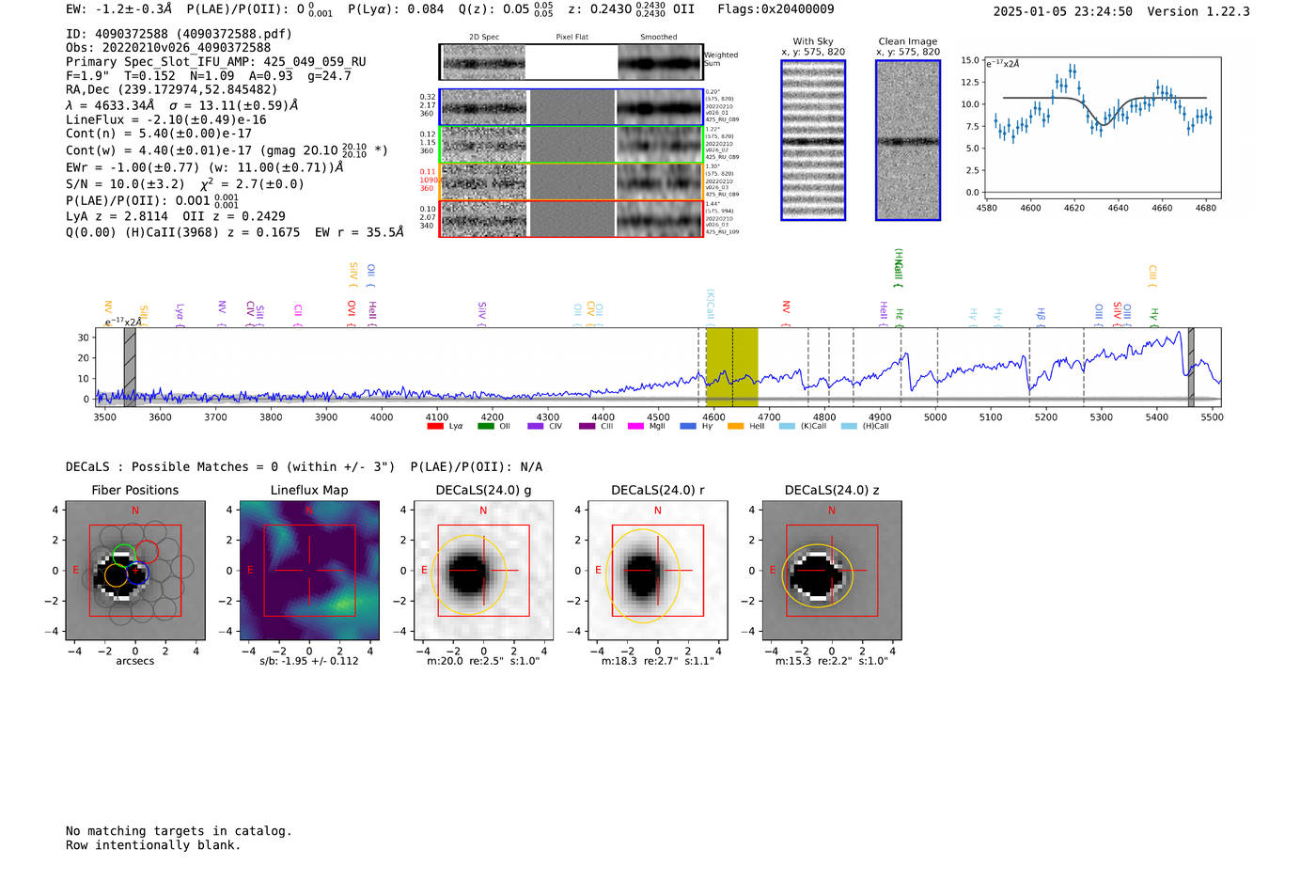Image resolution: width=1316 pixels, height=896 pixels.
Task: Click the LineFlux = -2.10 value line
Action: pyautogui.click(x=166, y=120)
